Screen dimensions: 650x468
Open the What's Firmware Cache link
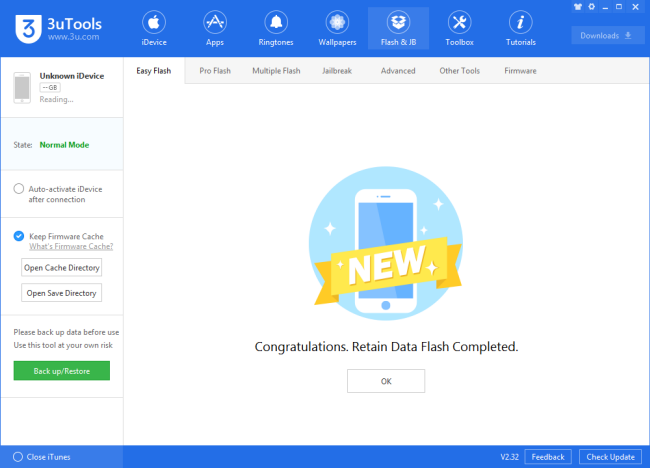(x=71, y=247)
